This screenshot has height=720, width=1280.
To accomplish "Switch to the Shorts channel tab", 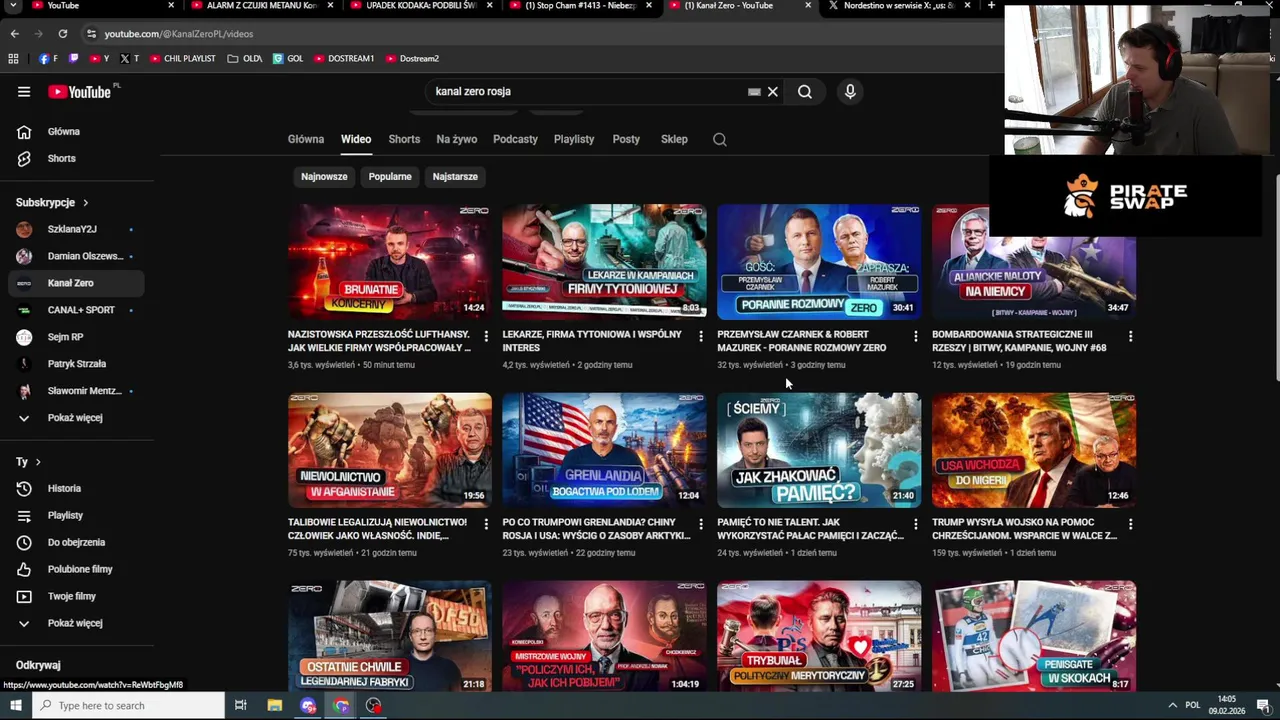I will pos(404,139).
